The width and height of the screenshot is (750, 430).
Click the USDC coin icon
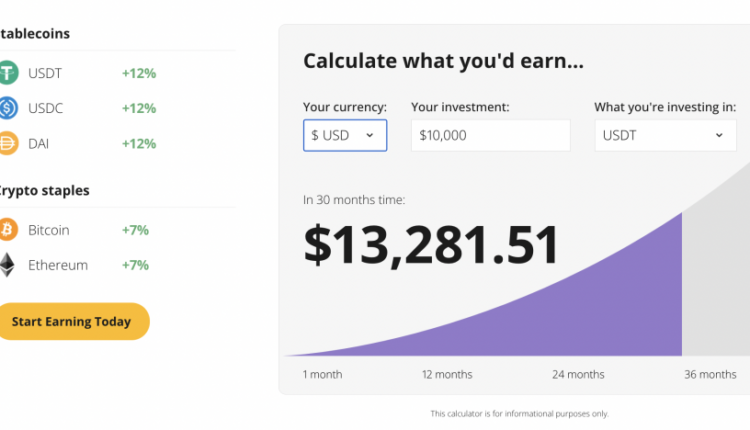(x=8, y=108)
